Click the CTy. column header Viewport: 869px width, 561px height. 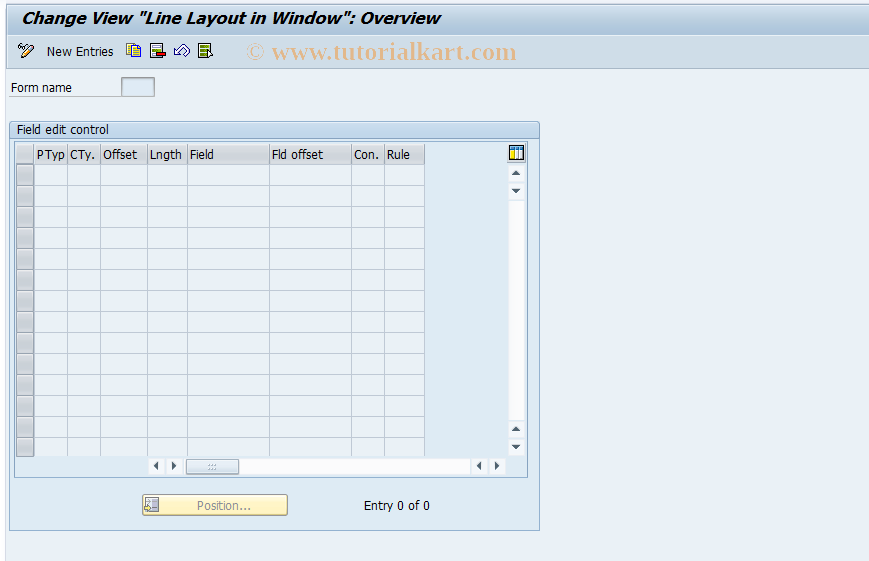tap(84, 155)
